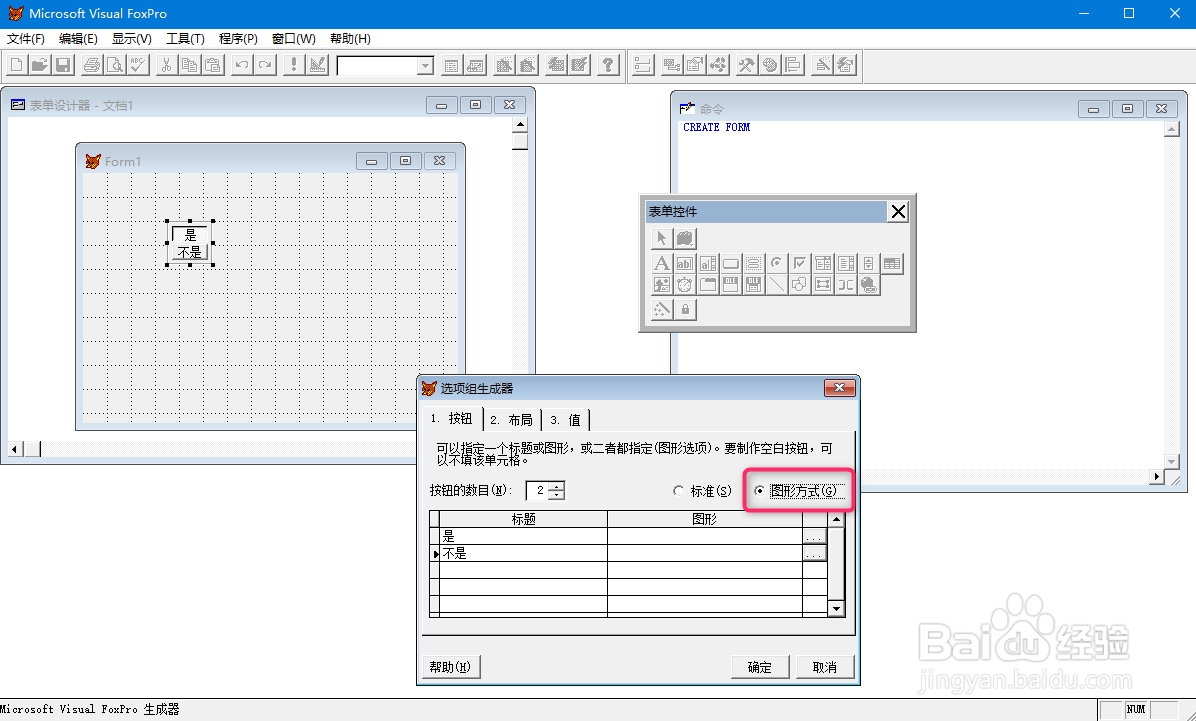1196x721 pixels.
Task: Select the Option Group control icon
Action: point(776,263)
